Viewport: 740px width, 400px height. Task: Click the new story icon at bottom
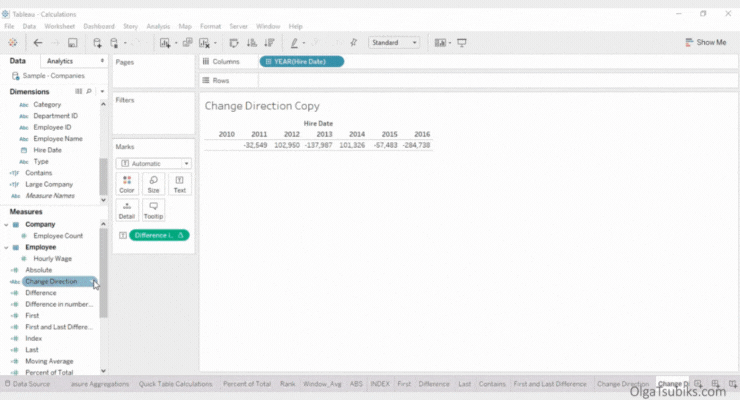(x=732, y=383)
